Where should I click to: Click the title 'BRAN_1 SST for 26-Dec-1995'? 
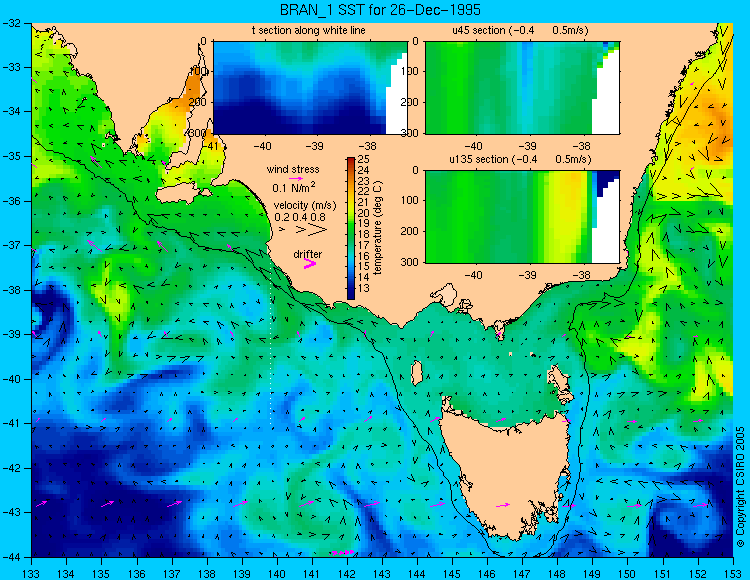click(x=380, y=10)
